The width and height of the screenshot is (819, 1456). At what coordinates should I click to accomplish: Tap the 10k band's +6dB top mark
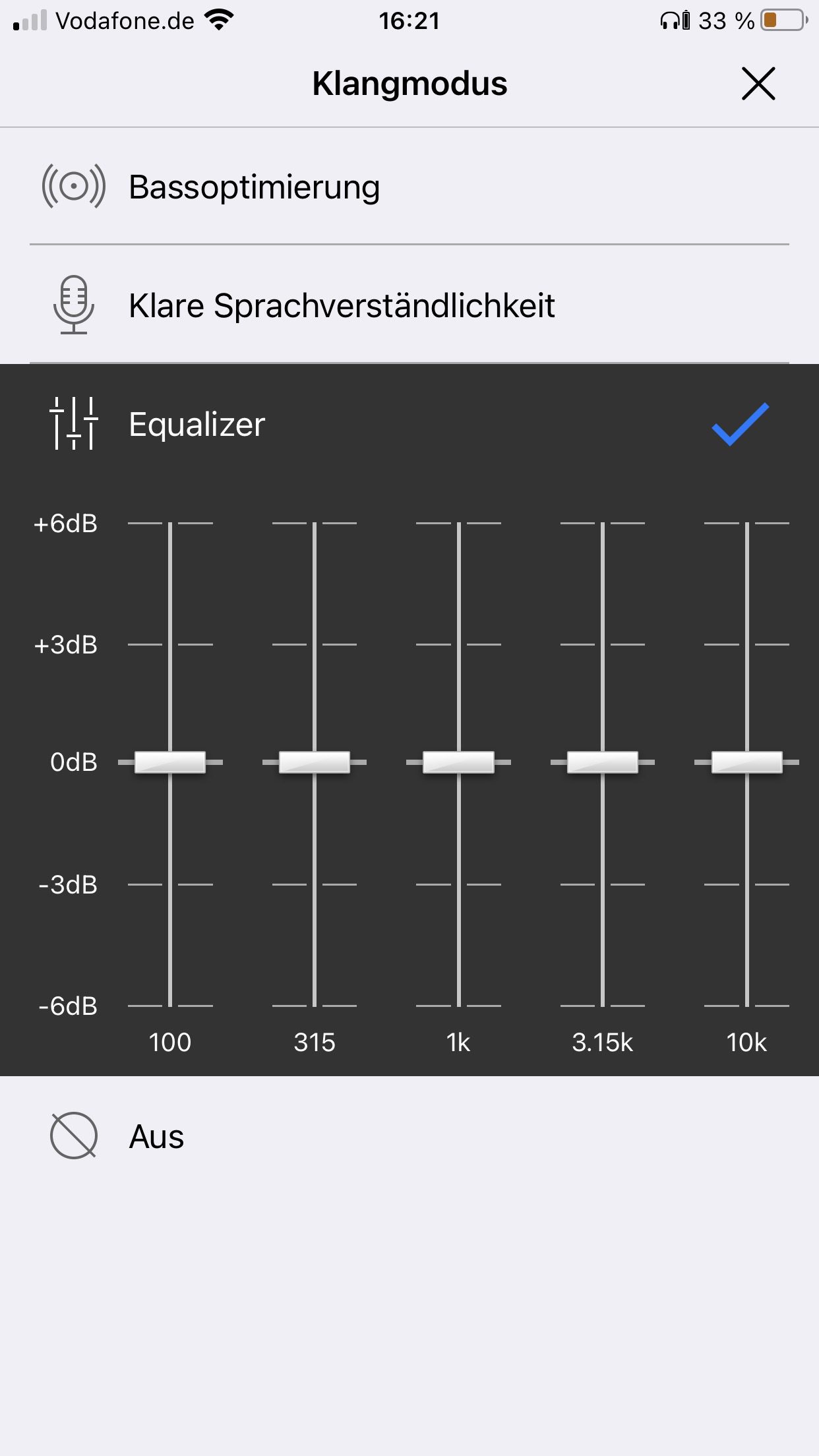pos(746,524)
